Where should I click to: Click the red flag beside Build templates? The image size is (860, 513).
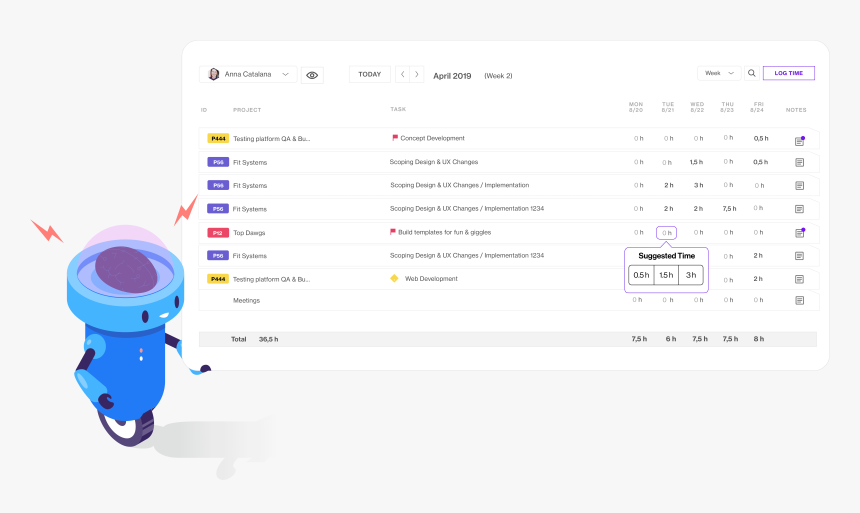tap(393, 232)
